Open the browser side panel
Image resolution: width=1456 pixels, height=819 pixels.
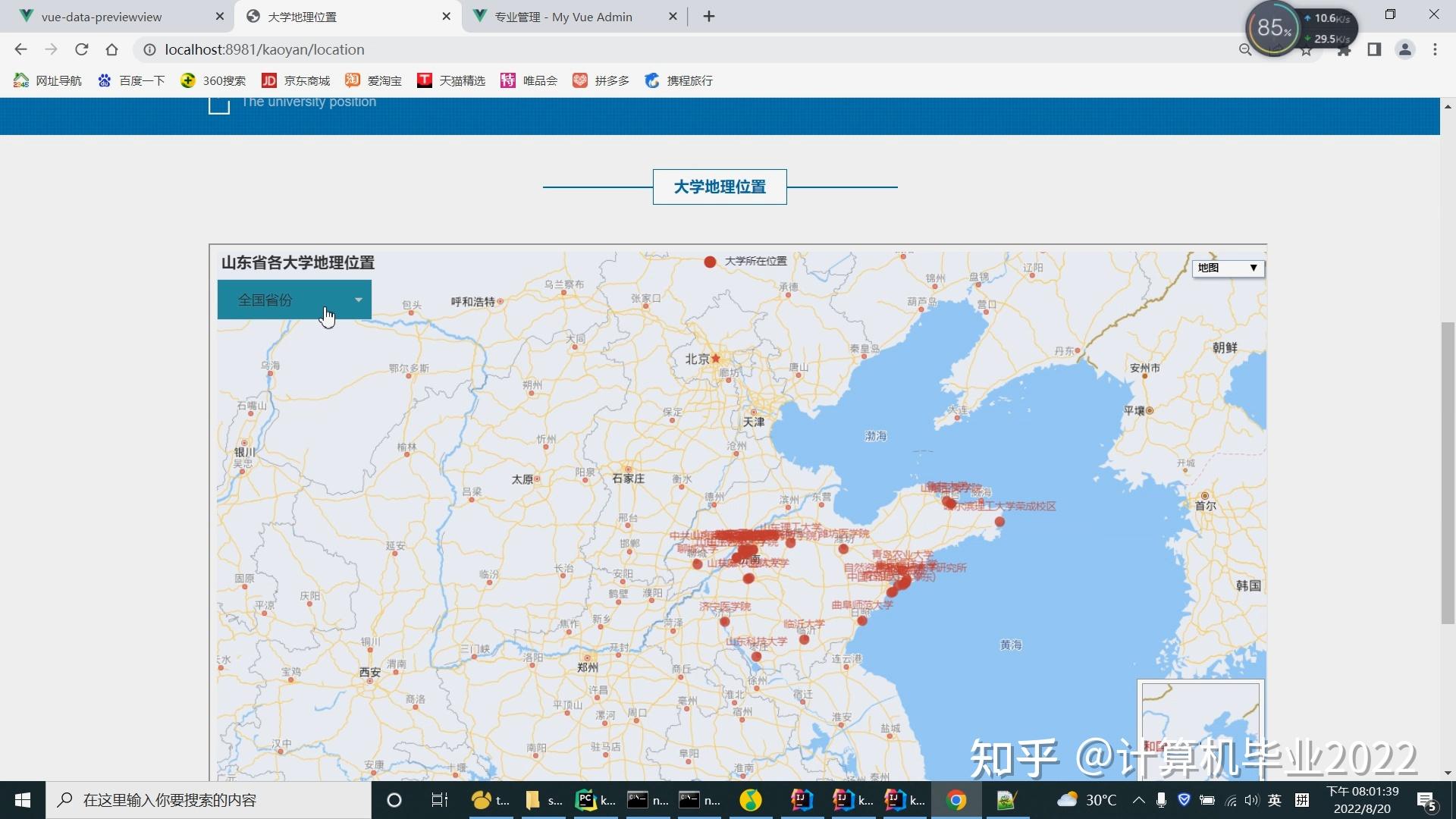[1374, 49]
